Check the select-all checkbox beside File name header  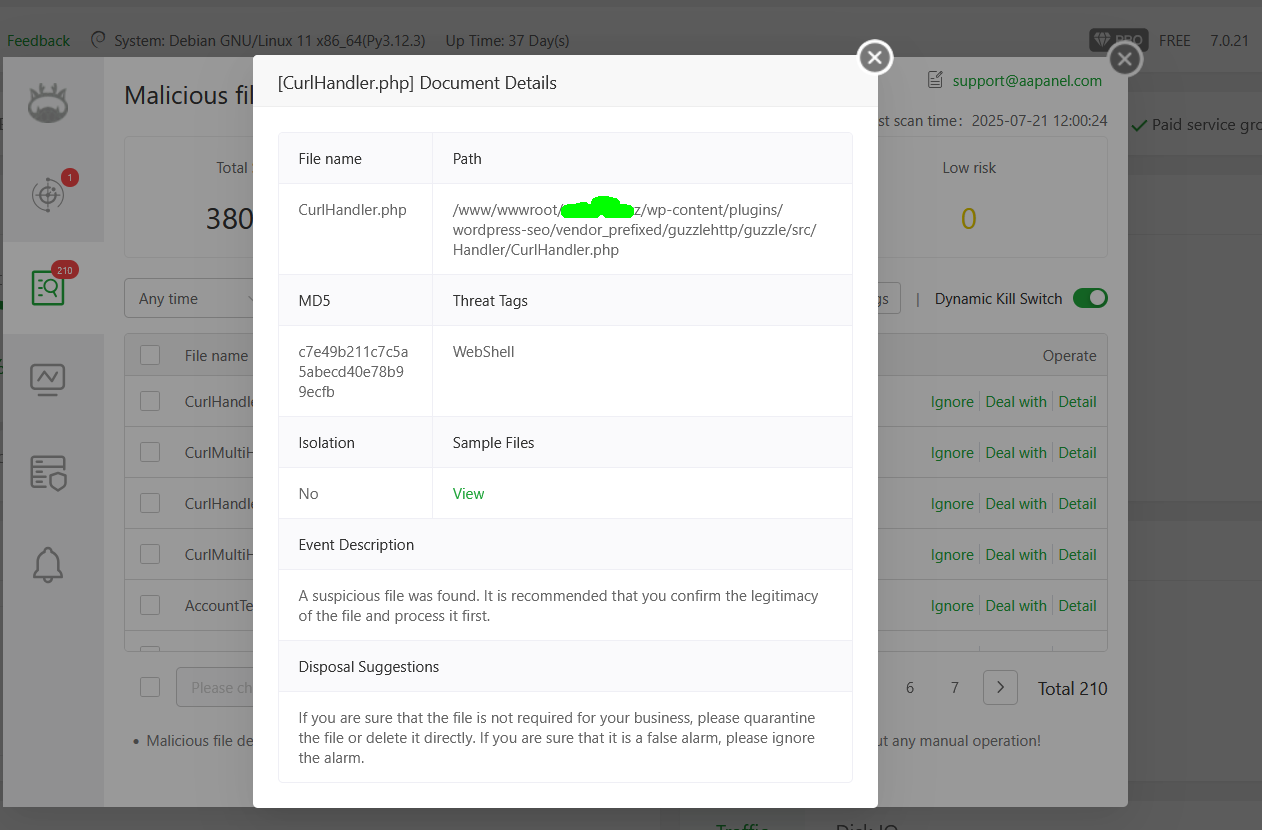(150, 355)
